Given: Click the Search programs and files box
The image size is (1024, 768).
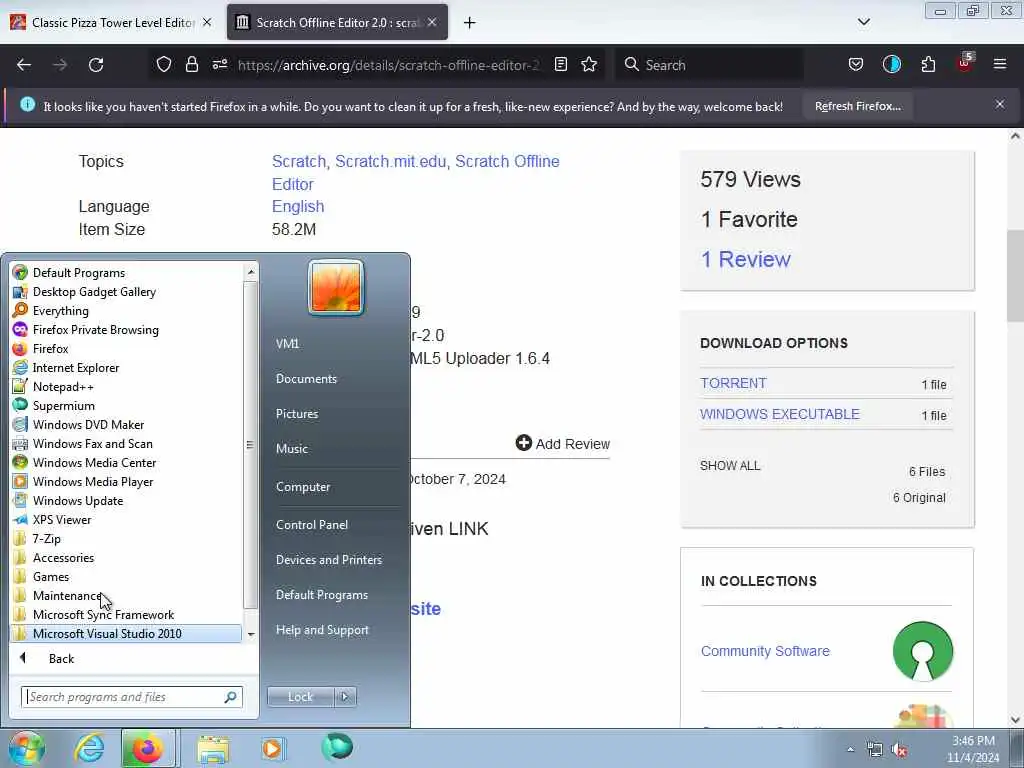Looking at the screenshot, I should tap(131, 697).
